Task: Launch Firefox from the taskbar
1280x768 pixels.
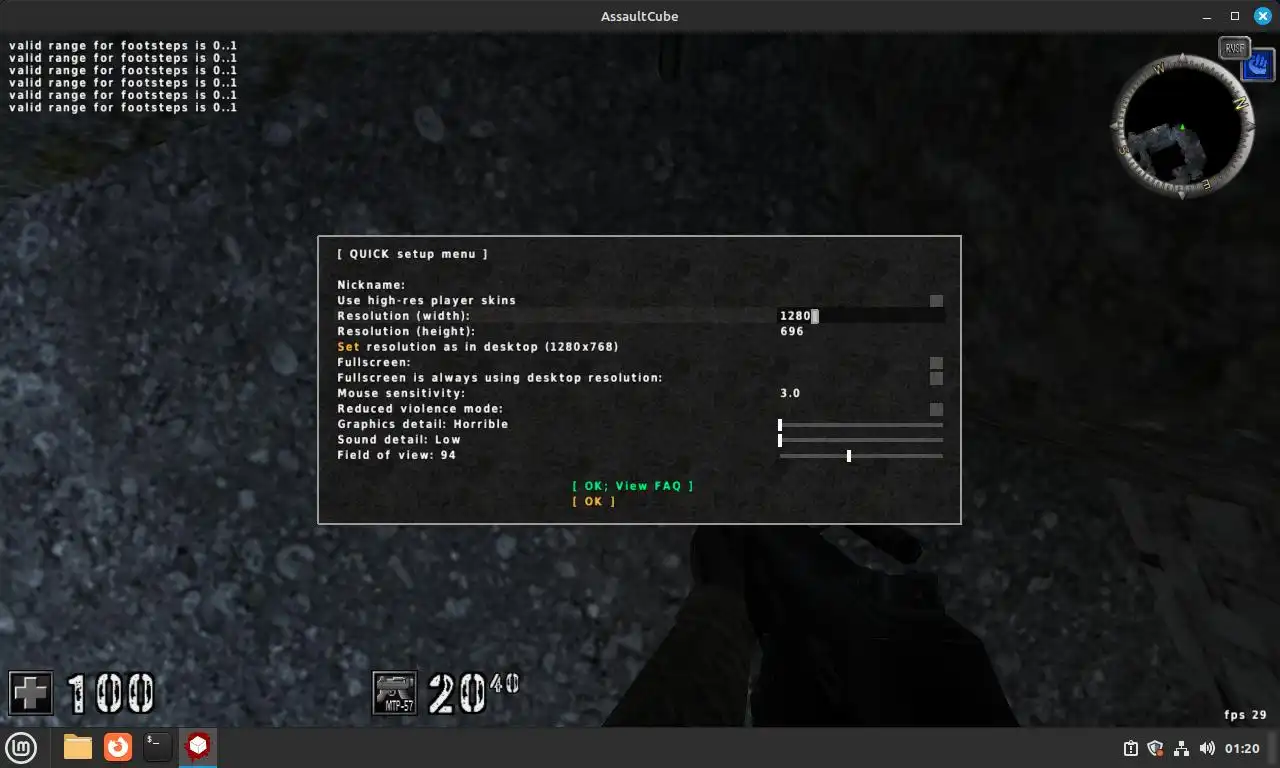Action: point(118,747)
